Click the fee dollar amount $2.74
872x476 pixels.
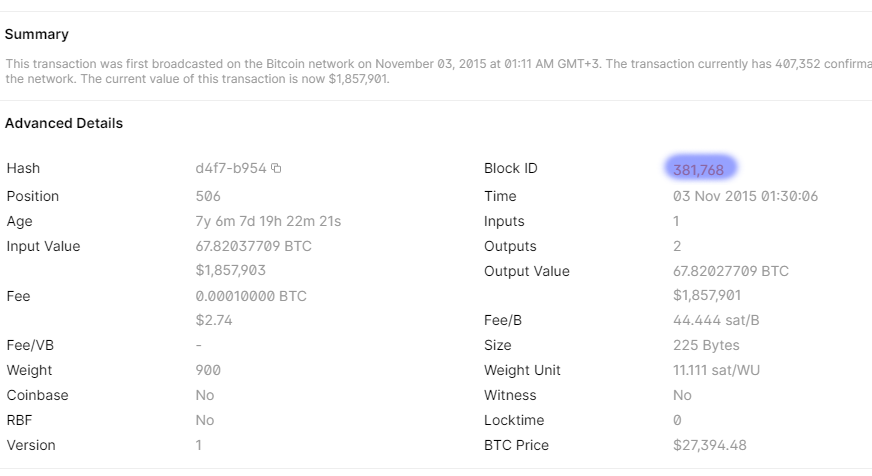(x=216, y=320)
